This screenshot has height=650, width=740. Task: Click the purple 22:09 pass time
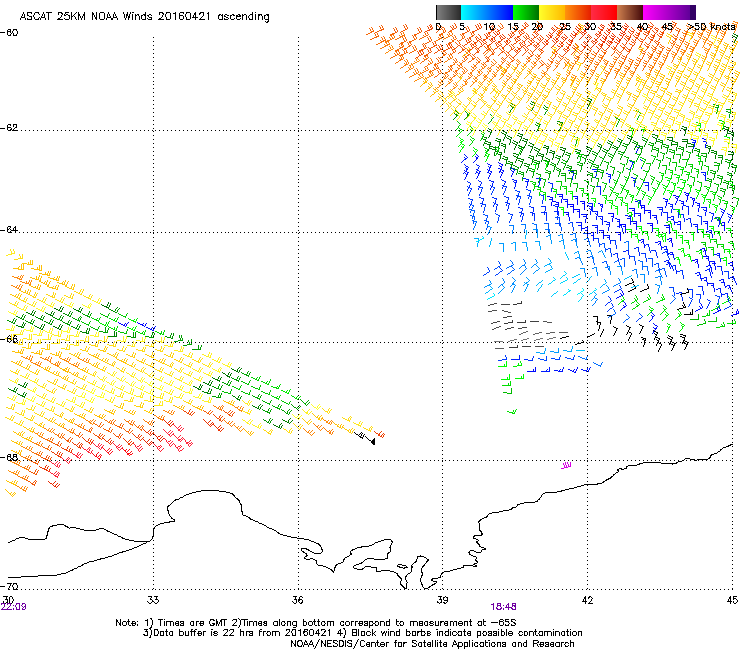coord(14,607)
